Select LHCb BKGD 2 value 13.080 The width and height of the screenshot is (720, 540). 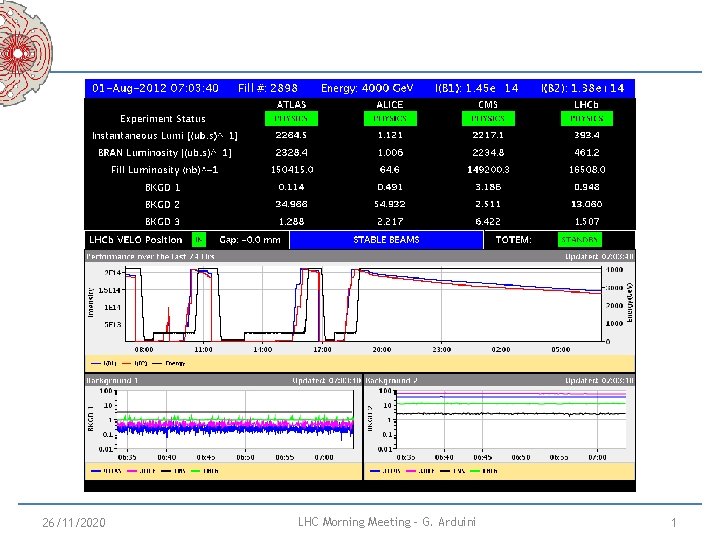[x=586, y=204]
